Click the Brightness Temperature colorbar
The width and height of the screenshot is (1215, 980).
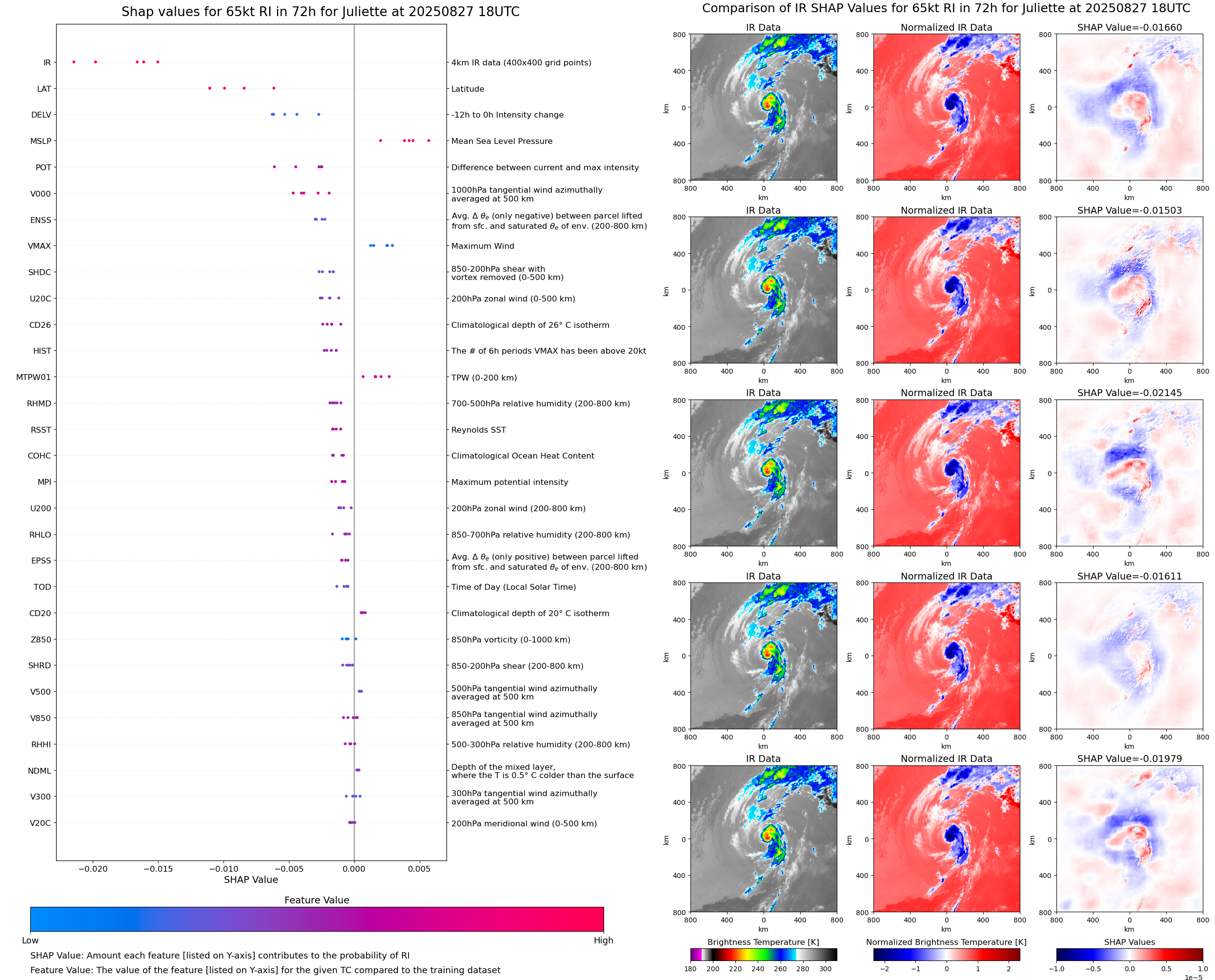point(763,954)
